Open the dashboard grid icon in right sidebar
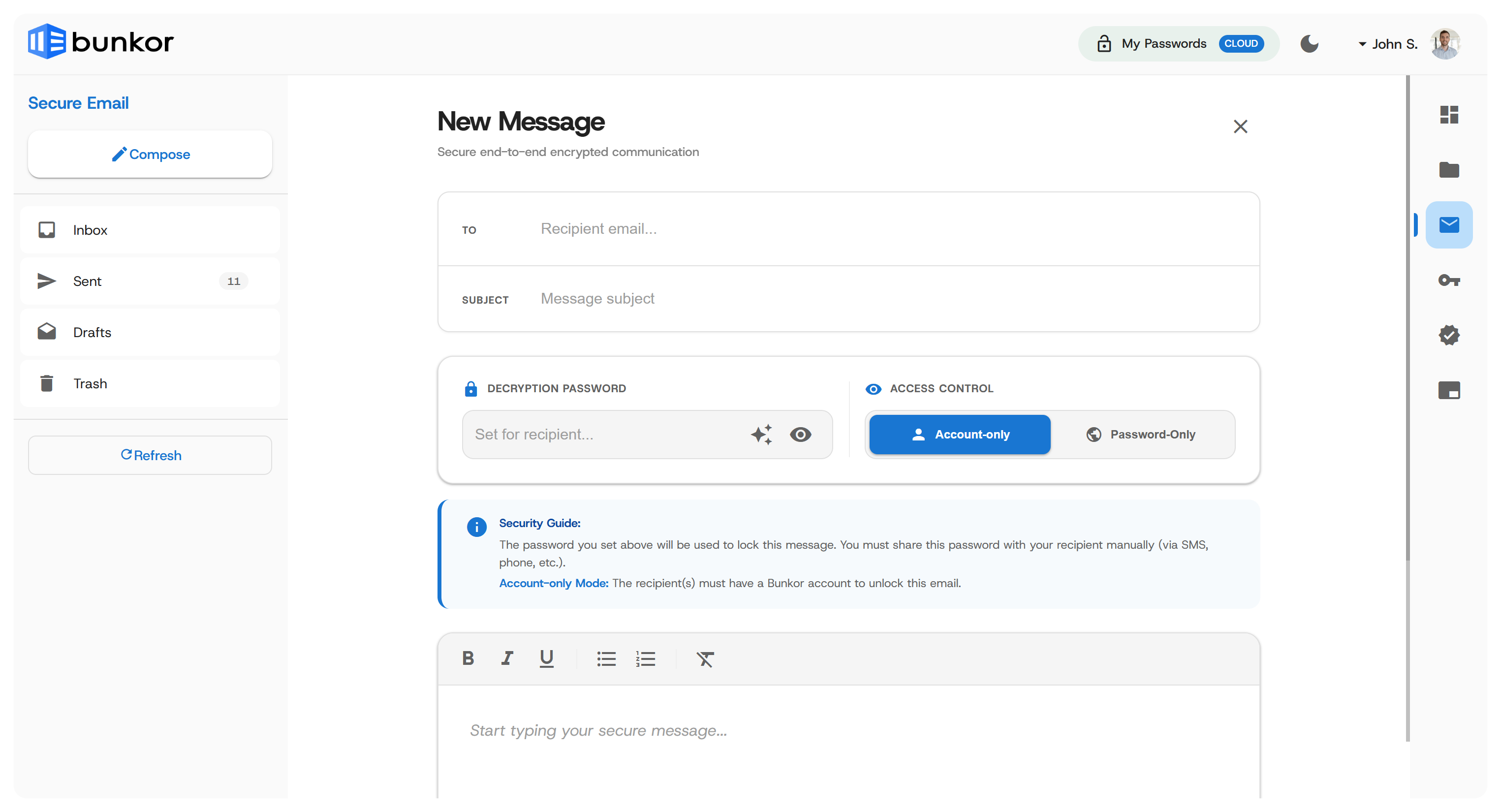The image size is (1501, 812). coord(1448,115)
